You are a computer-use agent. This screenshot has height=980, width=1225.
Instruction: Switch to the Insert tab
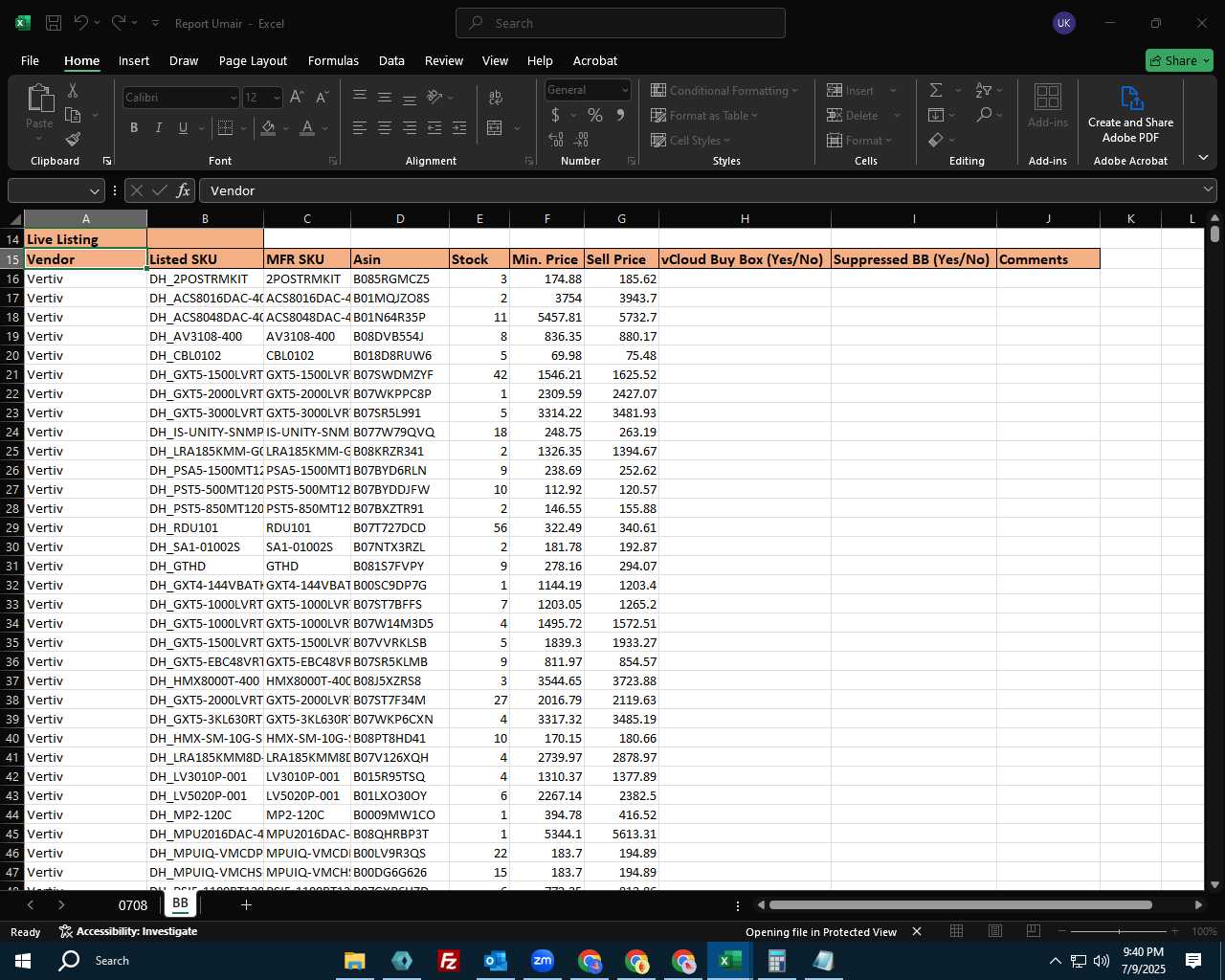[134, 60]
